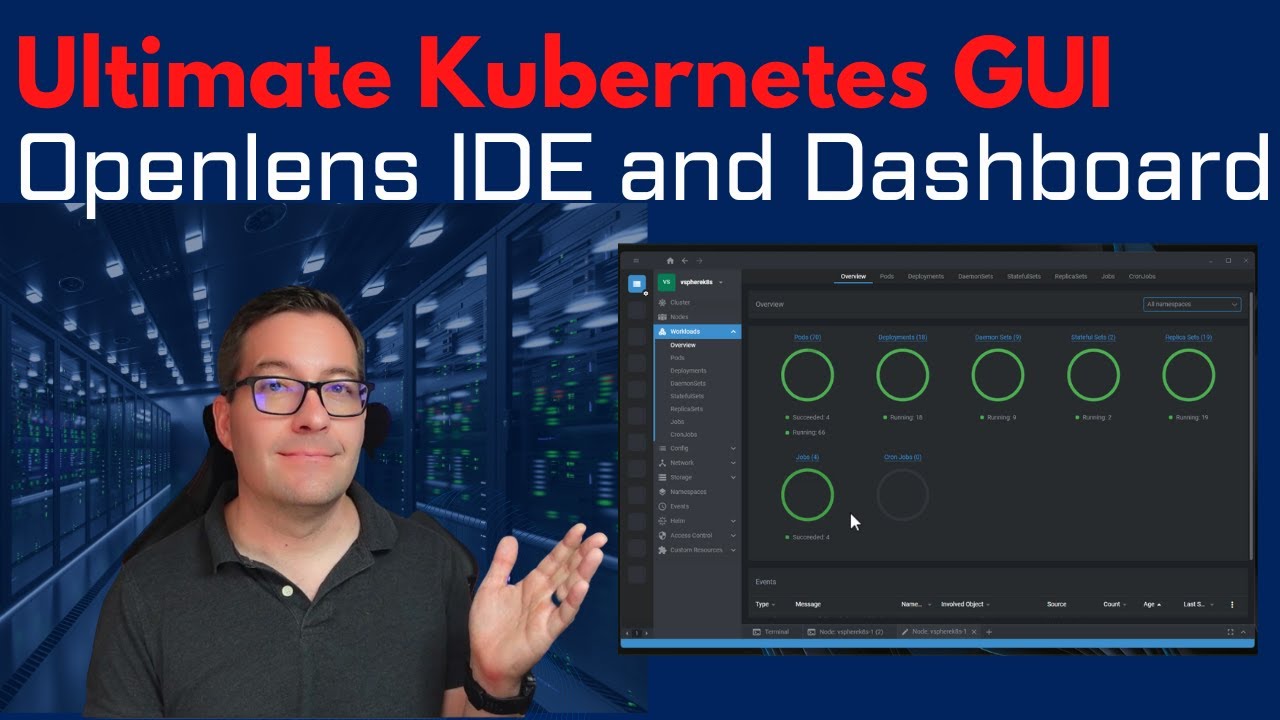
Task: Switch to the Jobs tab
Action: click(x=1108, y=276)
